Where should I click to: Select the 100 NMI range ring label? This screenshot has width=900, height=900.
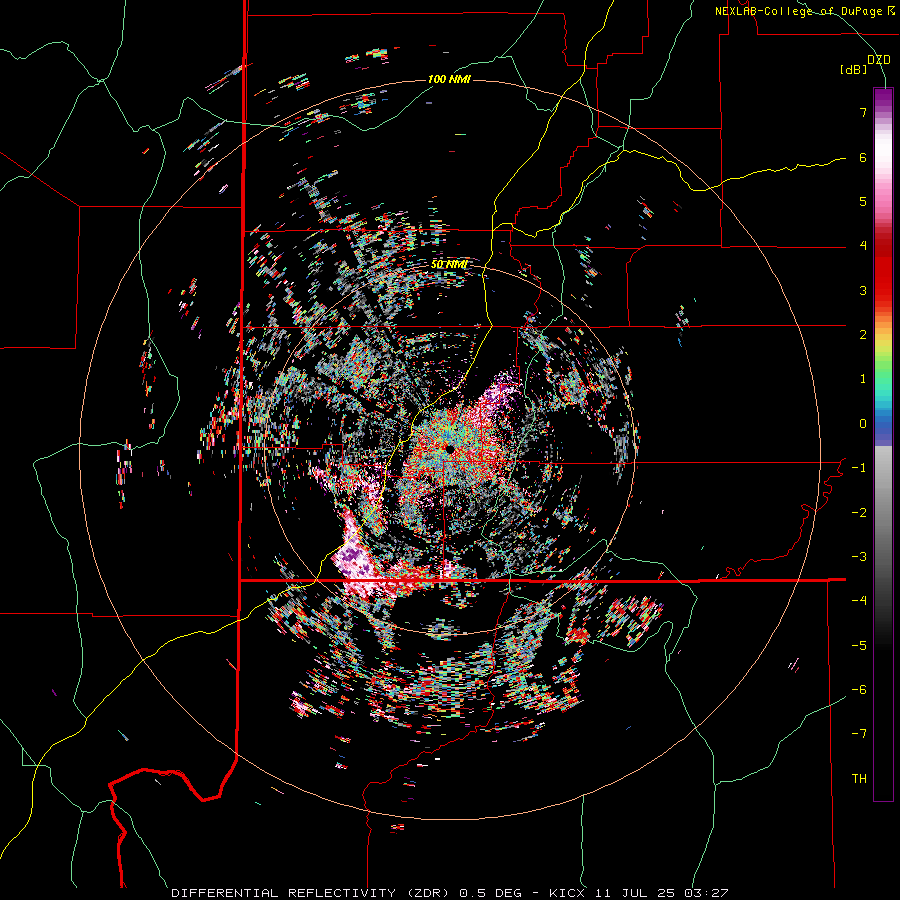pyautogui.click(x=449, y=79)
